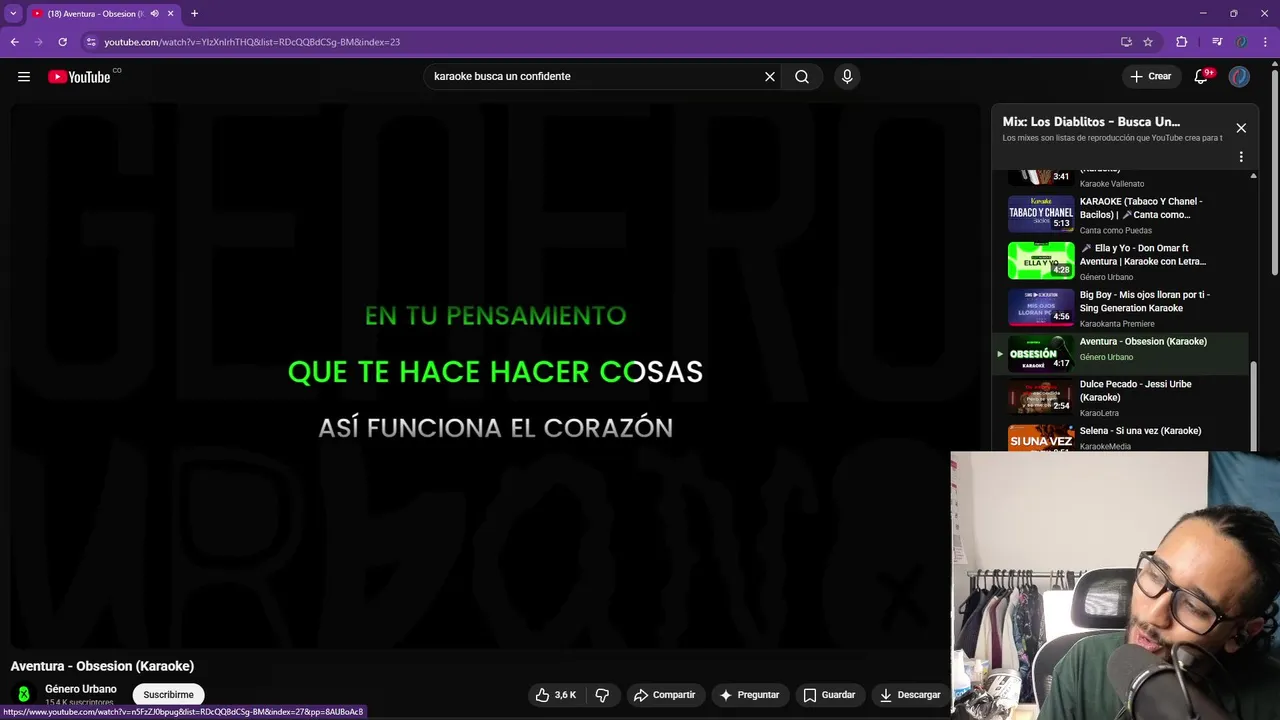The image size is (1280, 720).
Task: Go to YouTube home via logo
Action: [79, 77]
